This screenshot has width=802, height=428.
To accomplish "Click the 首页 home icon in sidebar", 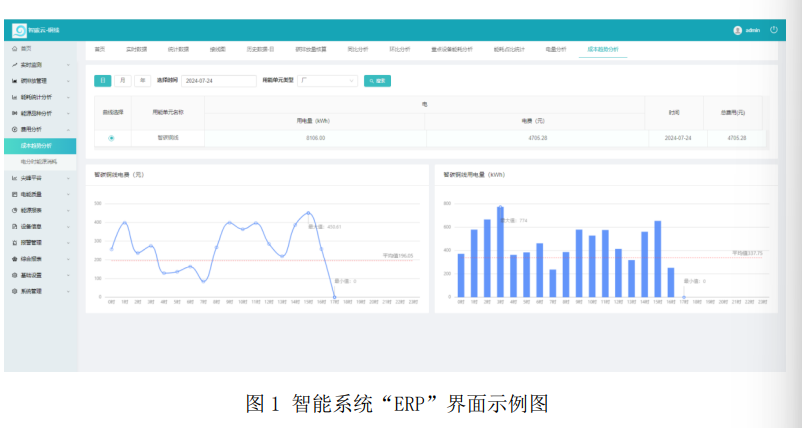I will pyautogui.click(x=14, y=48).
